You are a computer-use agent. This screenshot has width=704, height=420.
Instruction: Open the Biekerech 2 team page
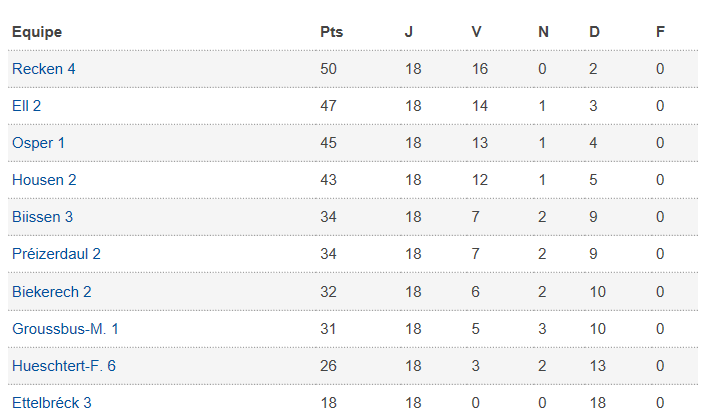(x=52, y=292)
